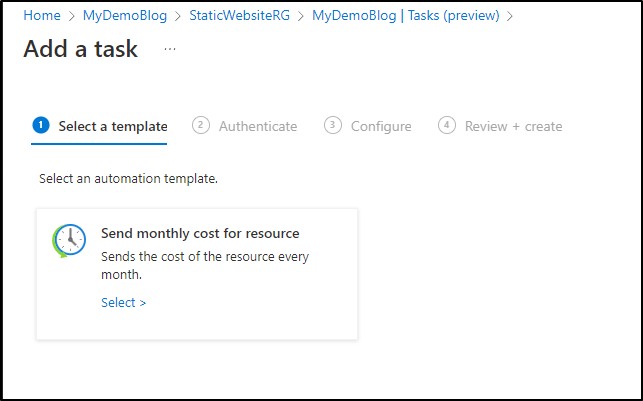Jump to the Review + create tab
Screen dimensions: 643x401
pos(500,126)
